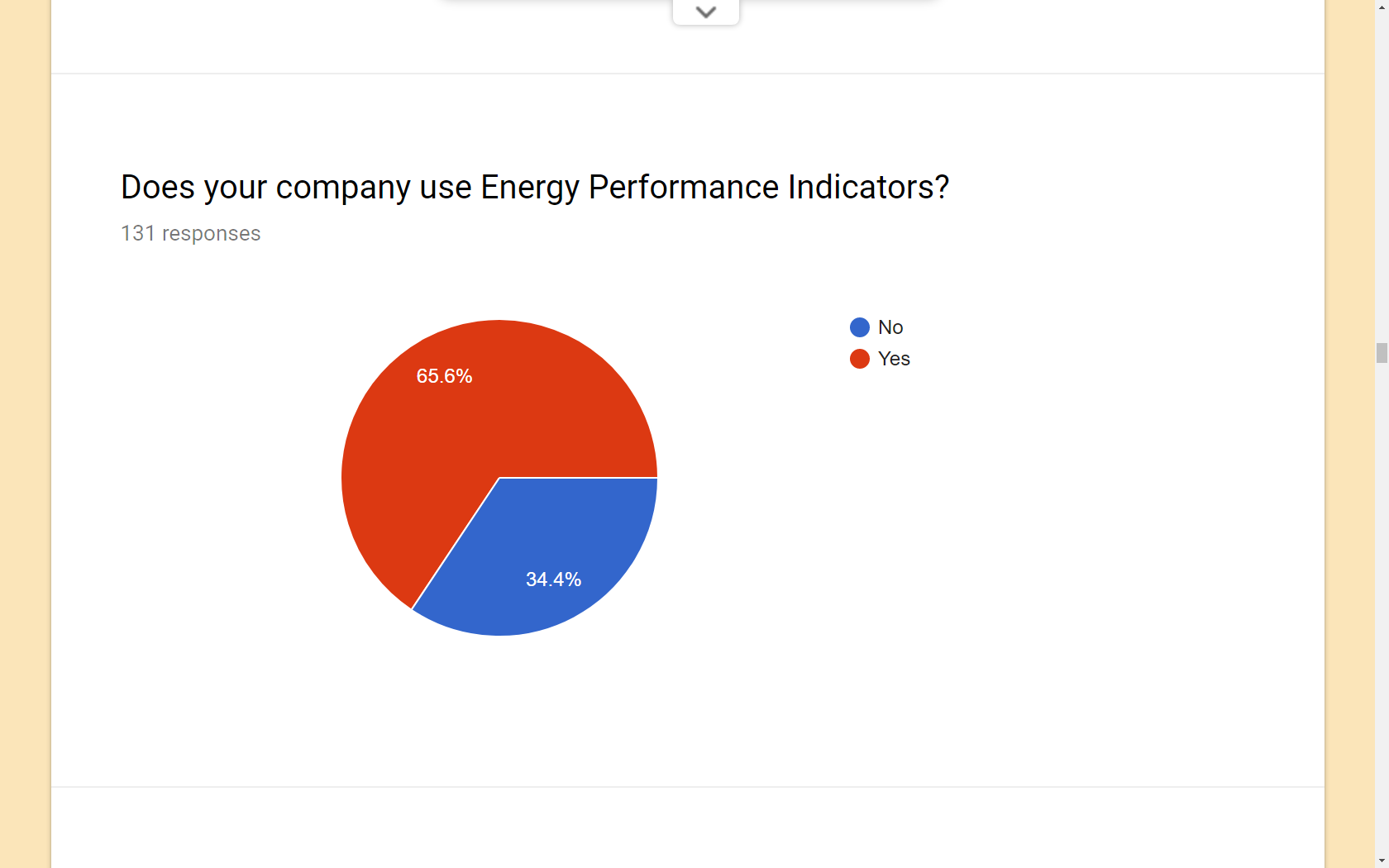The image size is (1389, 868).
Task: Click the word "company" in the question
Action: pos(342,188)
